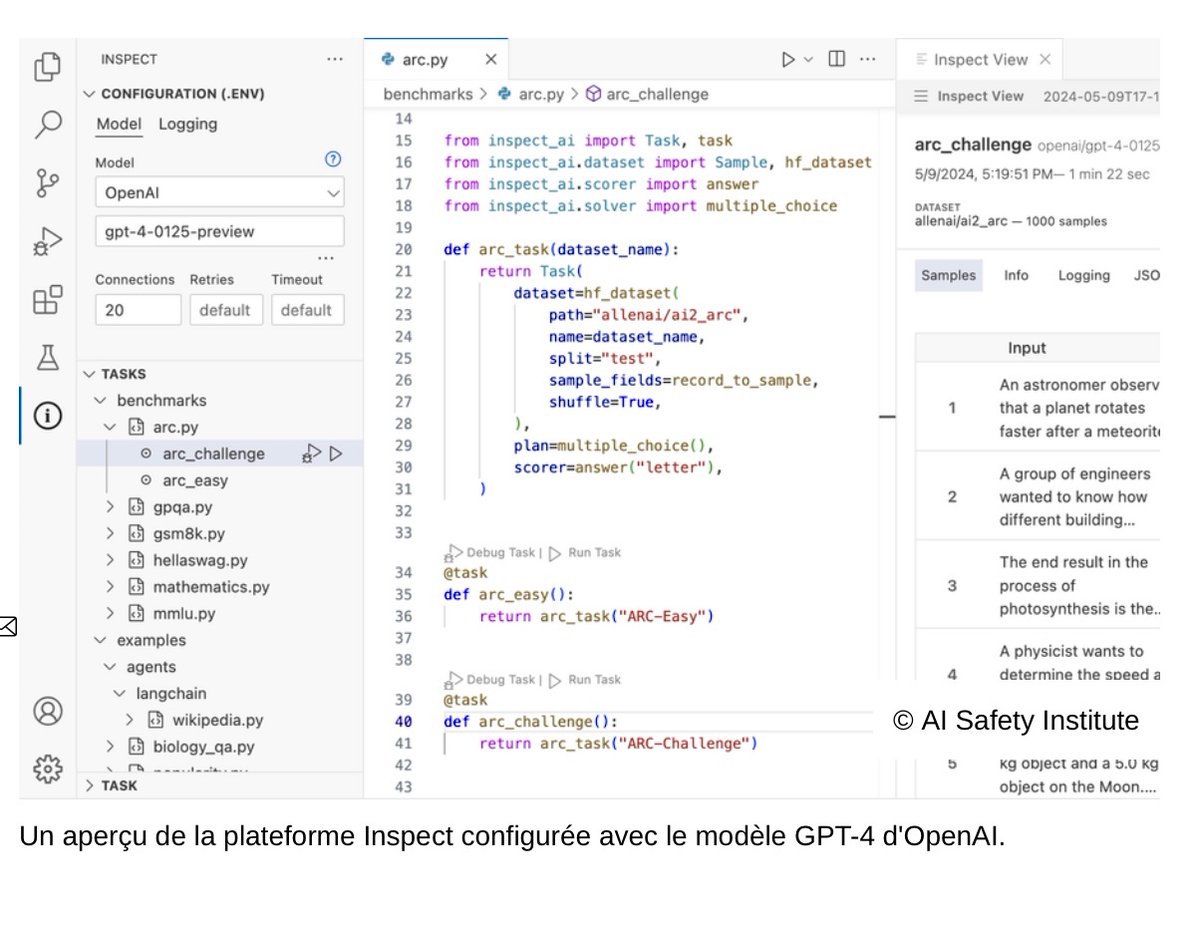This screenshot has height=926, width=1200.
Task: Open sample 3 about photosynthesis
Action: tap(1038, 586)
